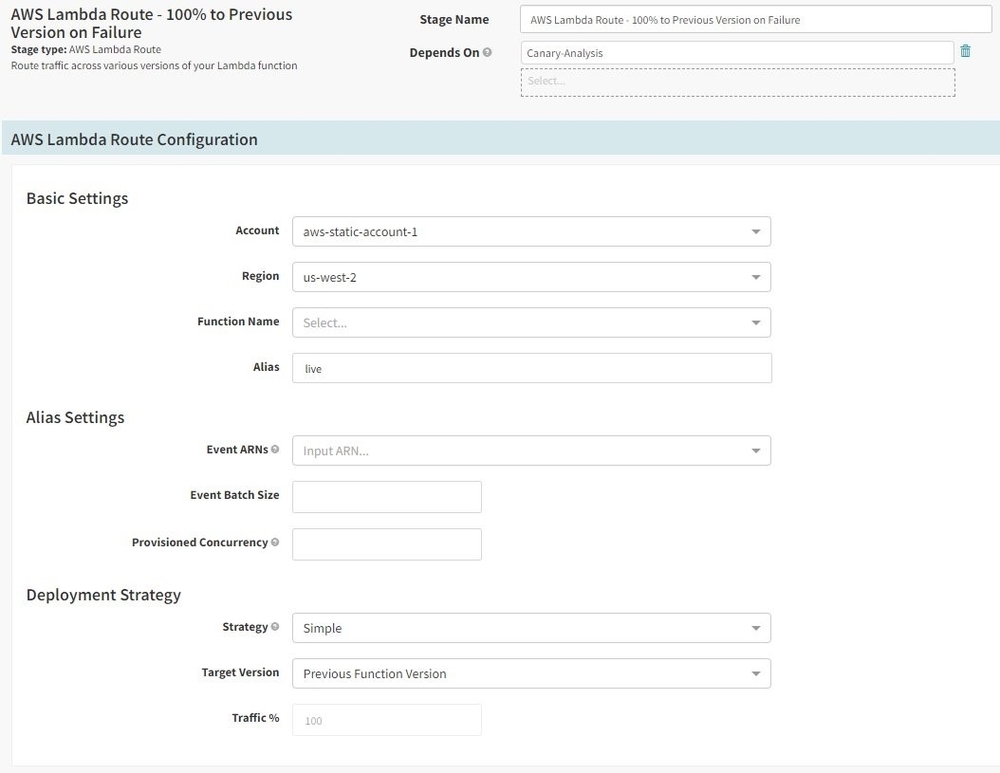
Task: Click the stage title heading text
Action: coord(152,23)
